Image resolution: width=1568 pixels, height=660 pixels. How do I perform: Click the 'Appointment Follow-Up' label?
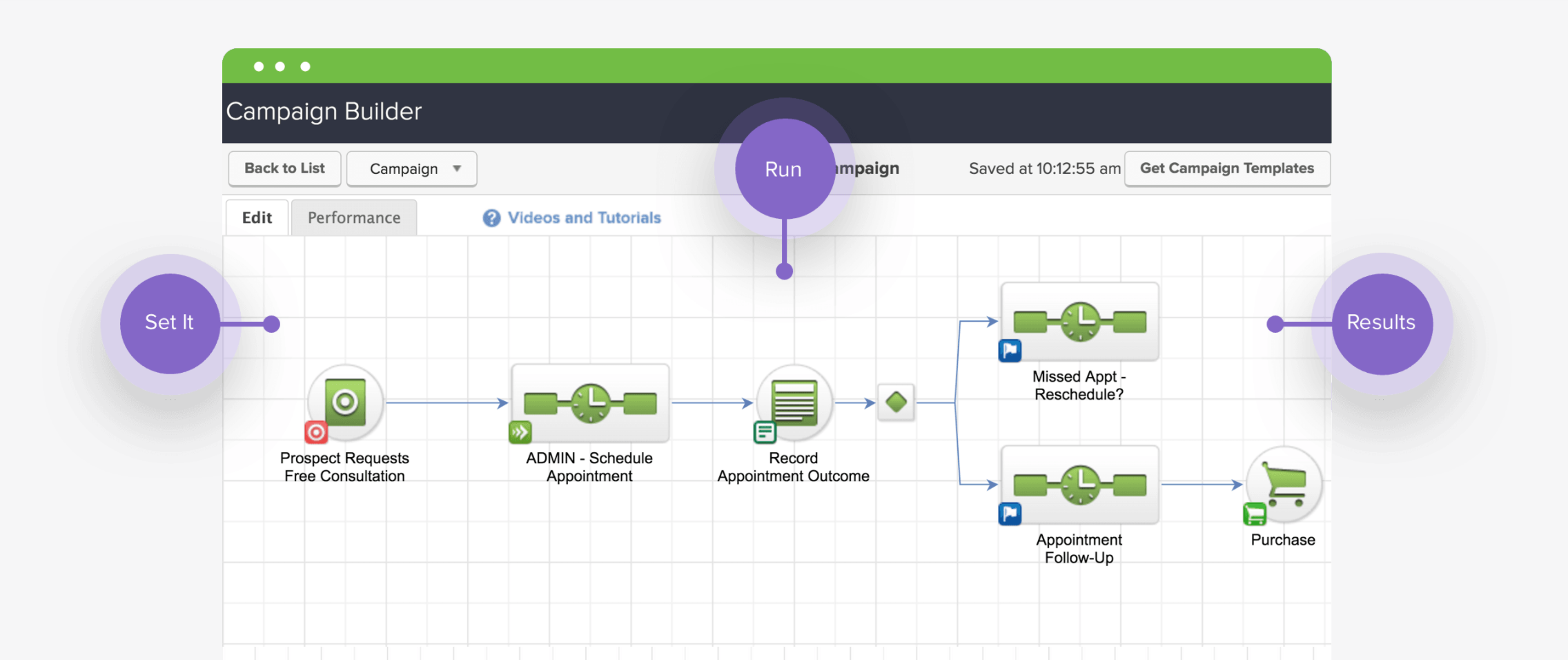click(1079, 549)
